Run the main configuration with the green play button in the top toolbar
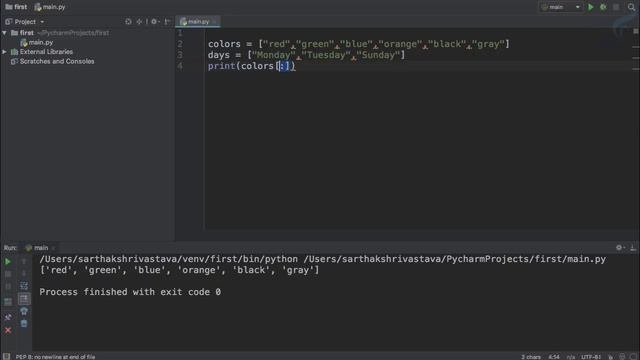640x360 pixels. tap(591, 7)
